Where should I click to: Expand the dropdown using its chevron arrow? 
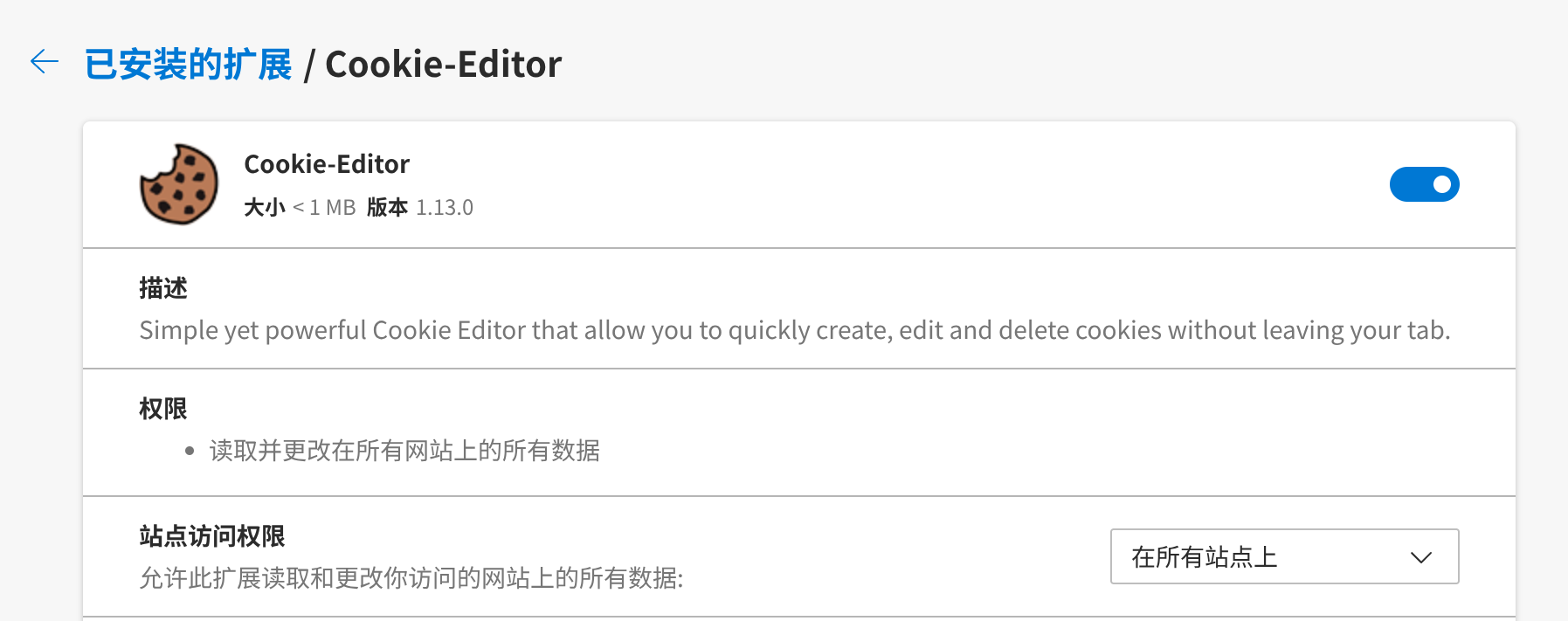click(1421, 557)
